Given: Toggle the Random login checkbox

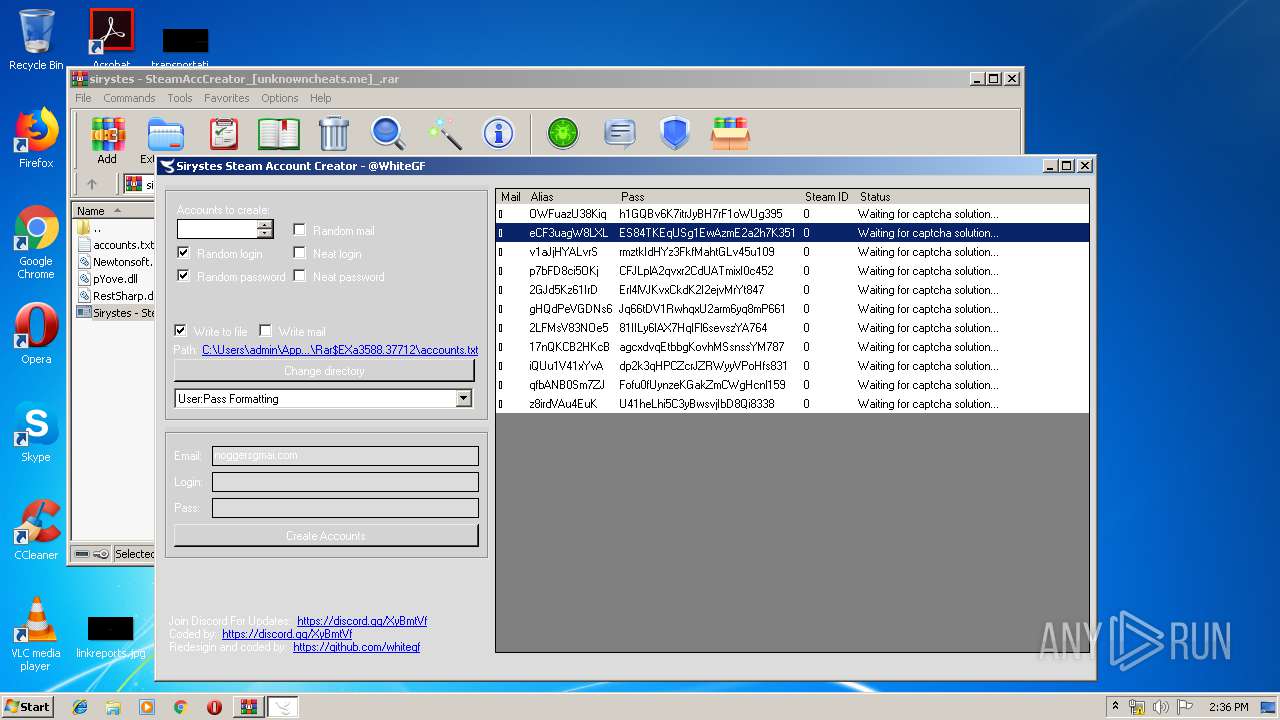Looking at the screenshot, I should [x=183, y=253].
